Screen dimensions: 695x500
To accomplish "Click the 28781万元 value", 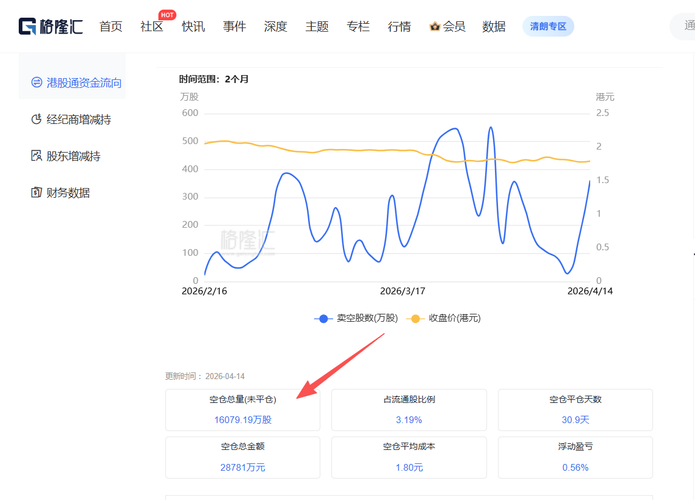I will pyautogui.click(x=243, y=468).
